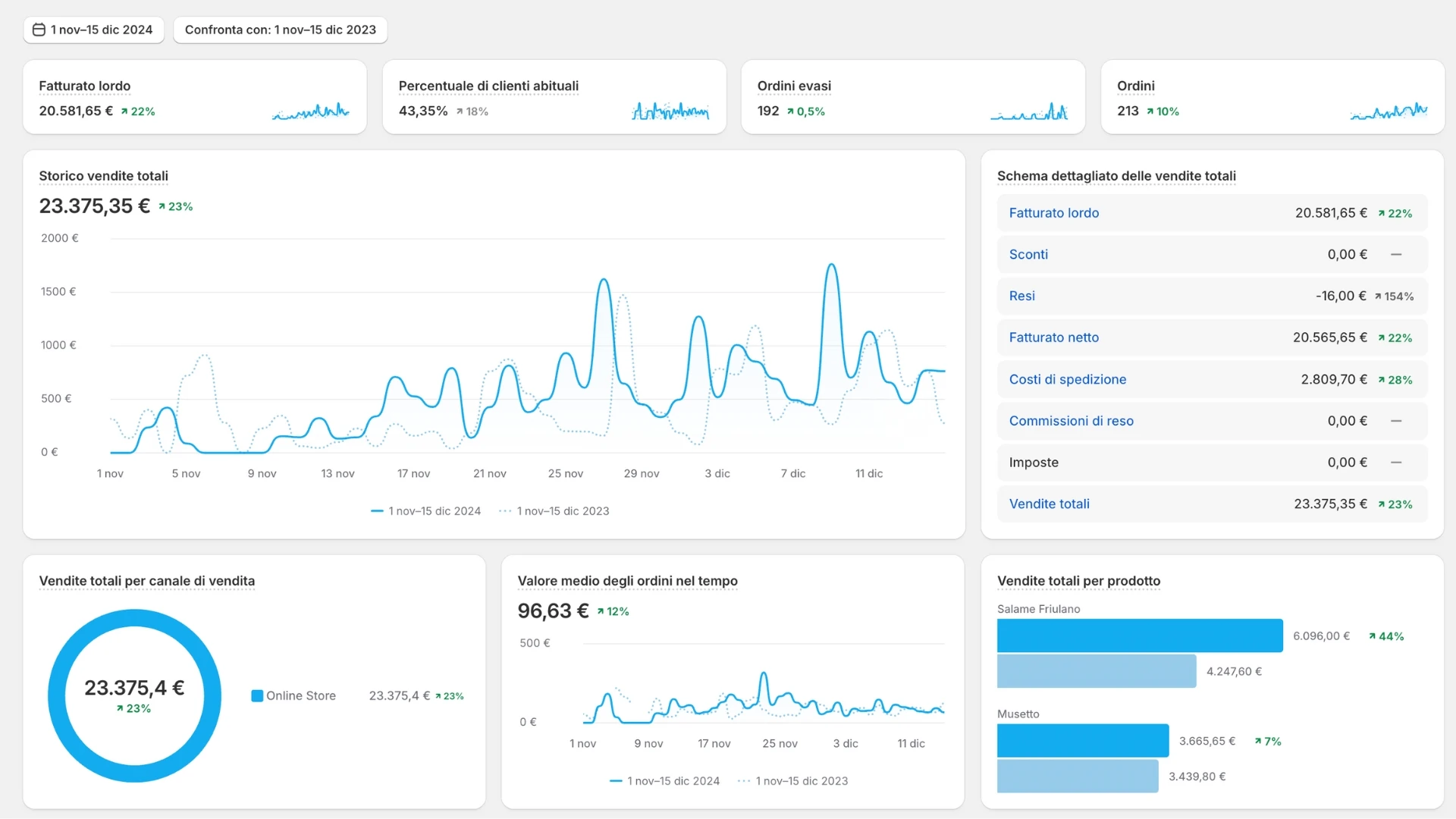The image size is (1456, 819).
Task: Toggle the 2023 legend in average order chart
Action: click(793, 781)
